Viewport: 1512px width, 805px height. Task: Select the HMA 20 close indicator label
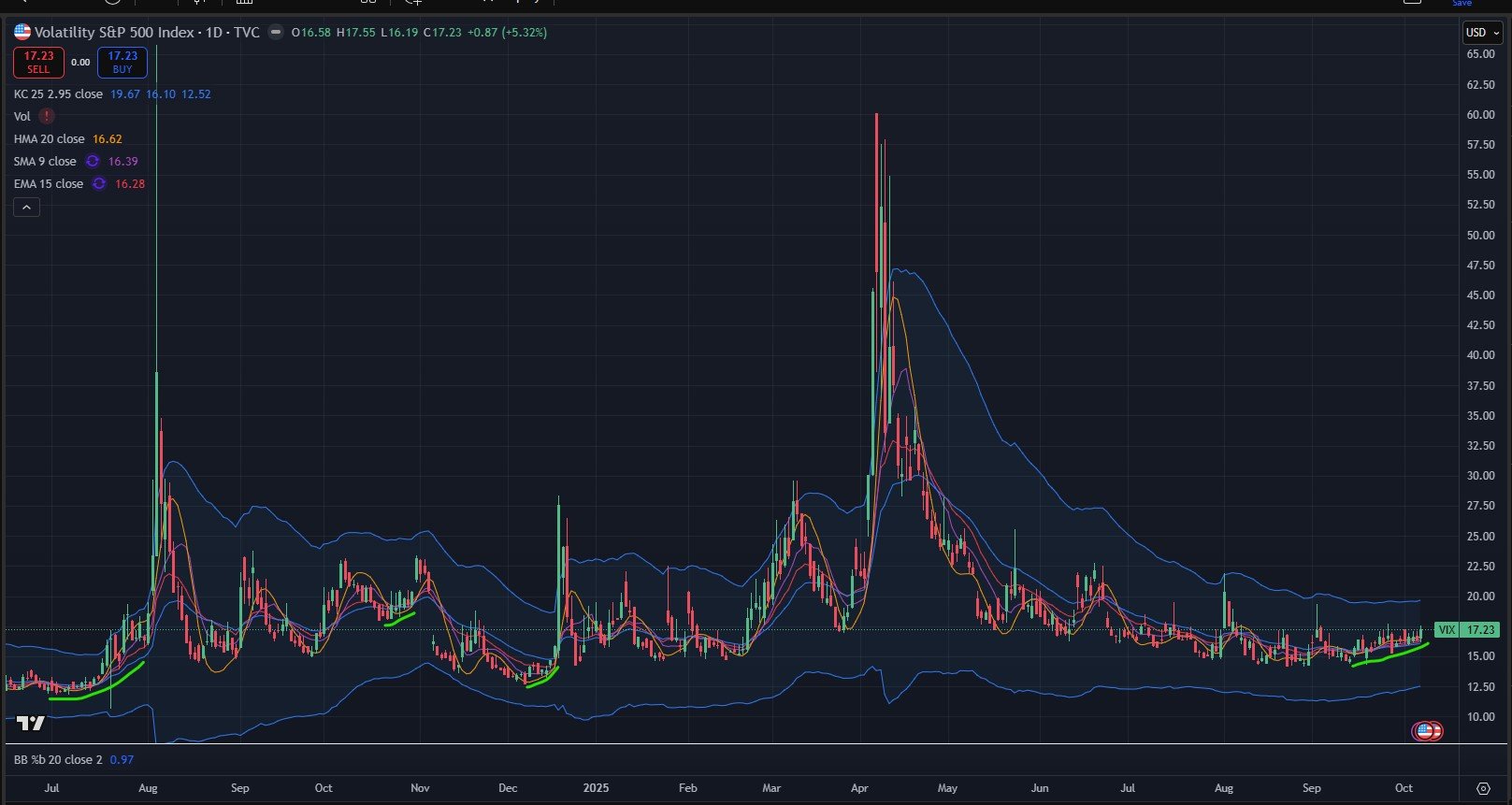pyautogui.click(x=49, y=139)
